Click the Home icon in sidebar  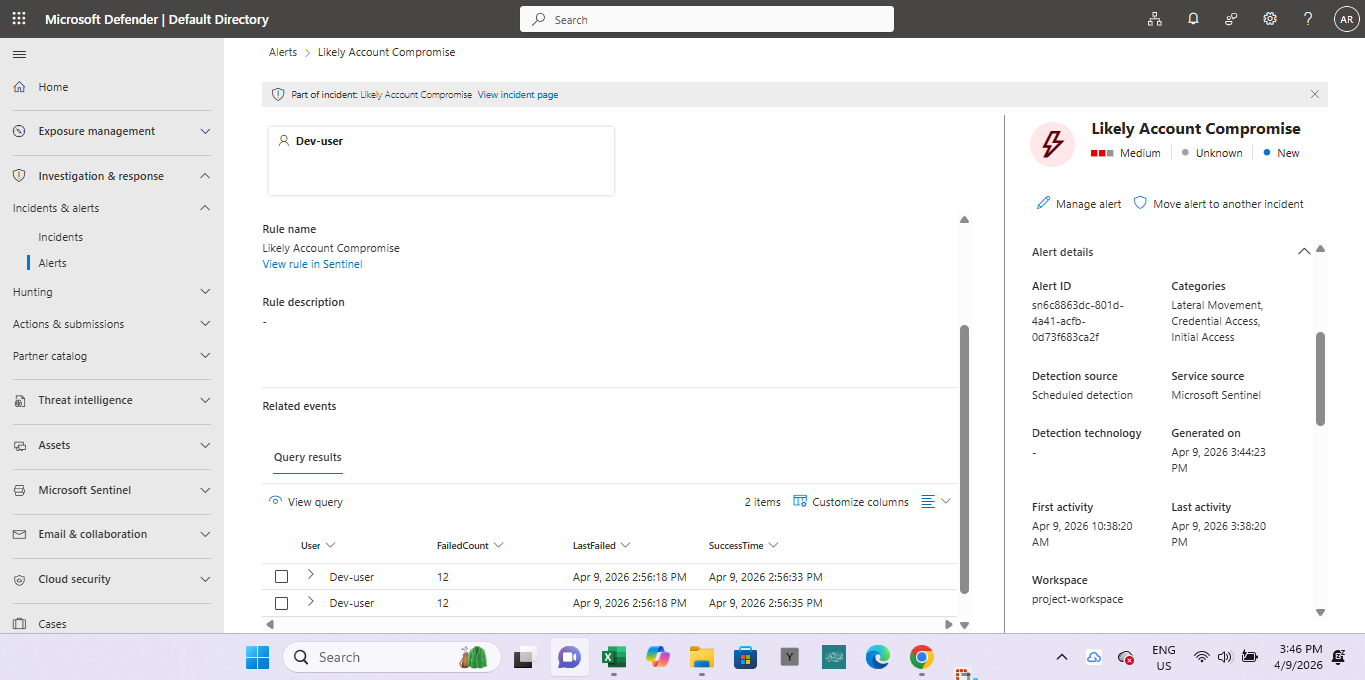(19, 87)
